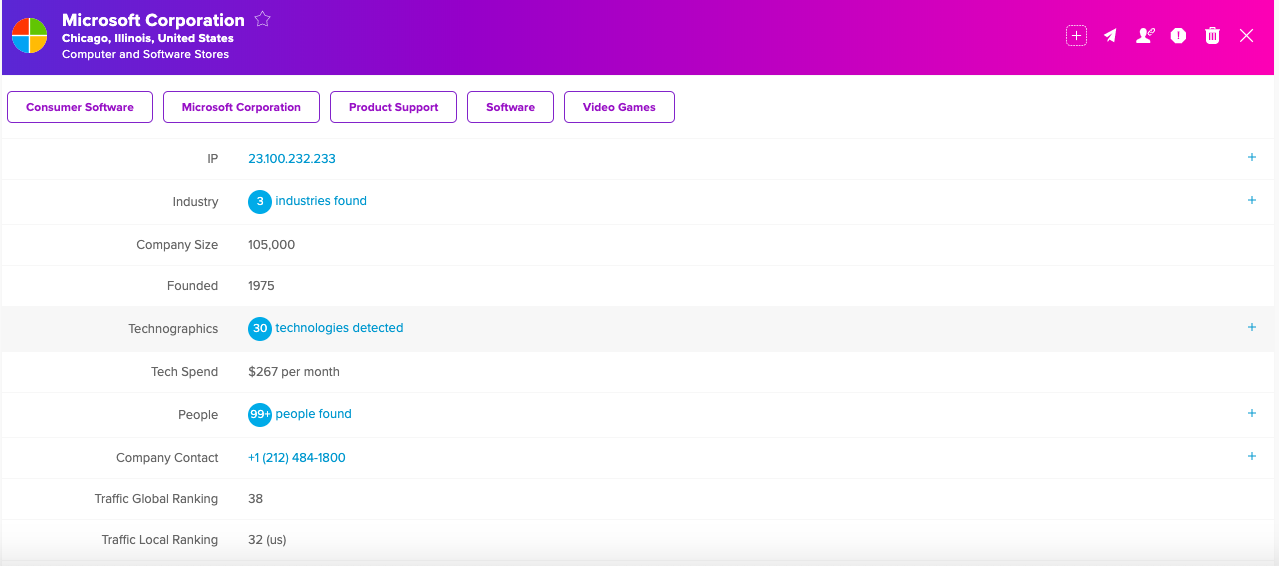
Task: Click the blue 99+ people count badge
Action: (260, 414)
